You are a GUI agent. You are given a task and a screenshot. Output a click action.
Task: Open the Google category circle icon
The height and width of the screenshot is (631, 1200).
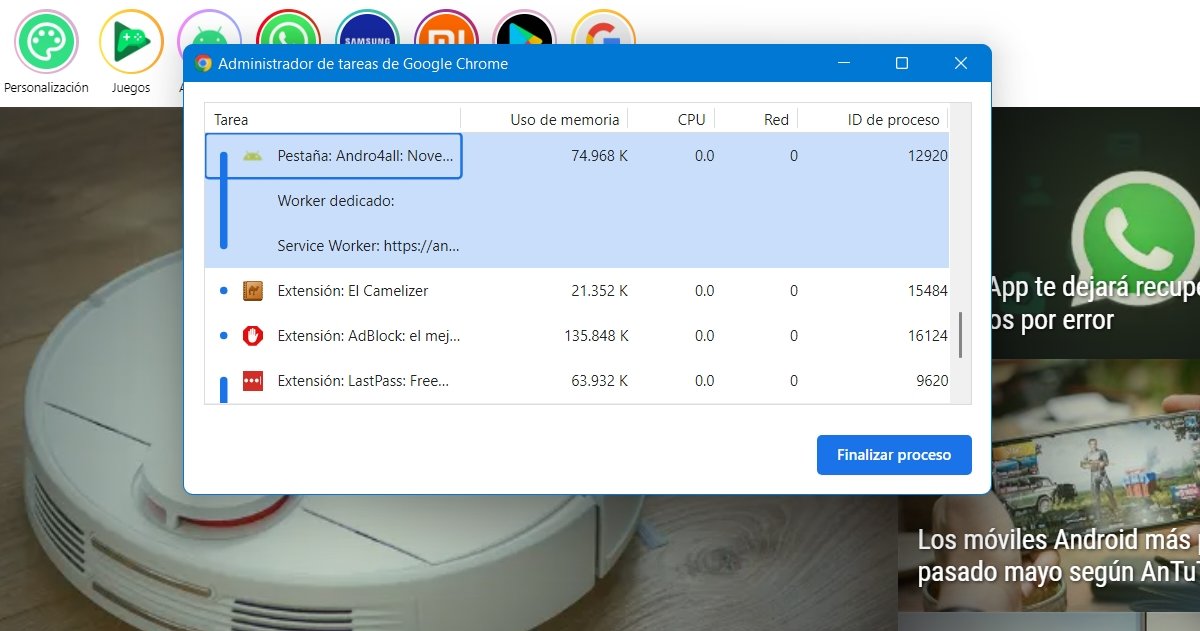[603, 28]
